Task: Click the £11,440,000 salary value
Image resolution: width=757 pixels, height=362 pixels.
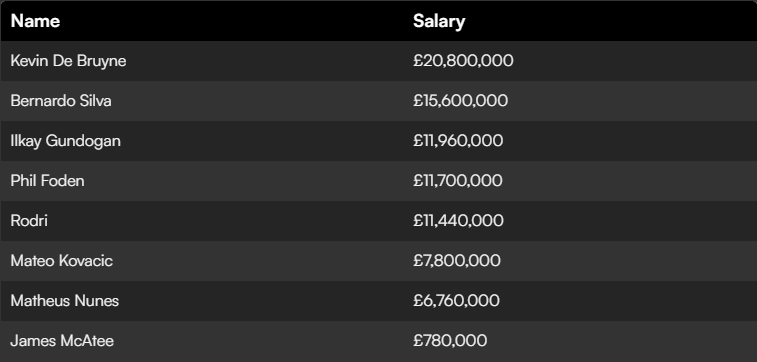Action: click(x=458, y=221)
